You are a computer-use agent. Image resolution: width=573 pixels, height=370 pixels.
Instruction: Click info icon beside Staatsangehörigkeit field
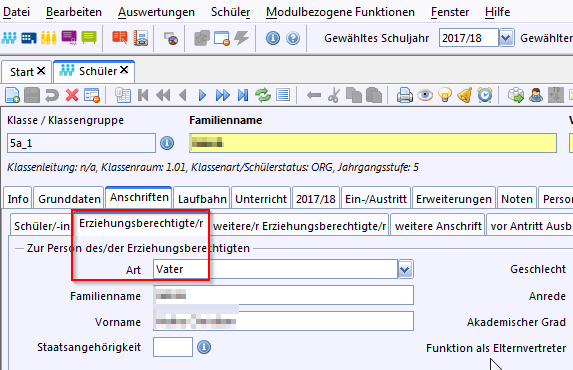204,347
